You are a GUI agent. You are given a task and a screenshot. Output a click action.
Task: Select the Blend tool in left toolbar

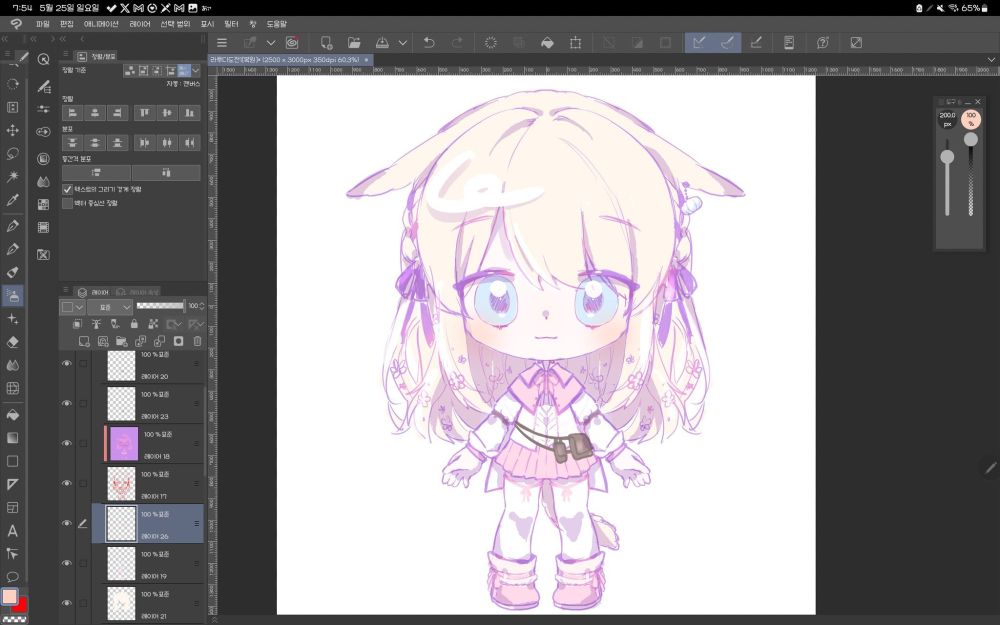click(x=12, y=365)
